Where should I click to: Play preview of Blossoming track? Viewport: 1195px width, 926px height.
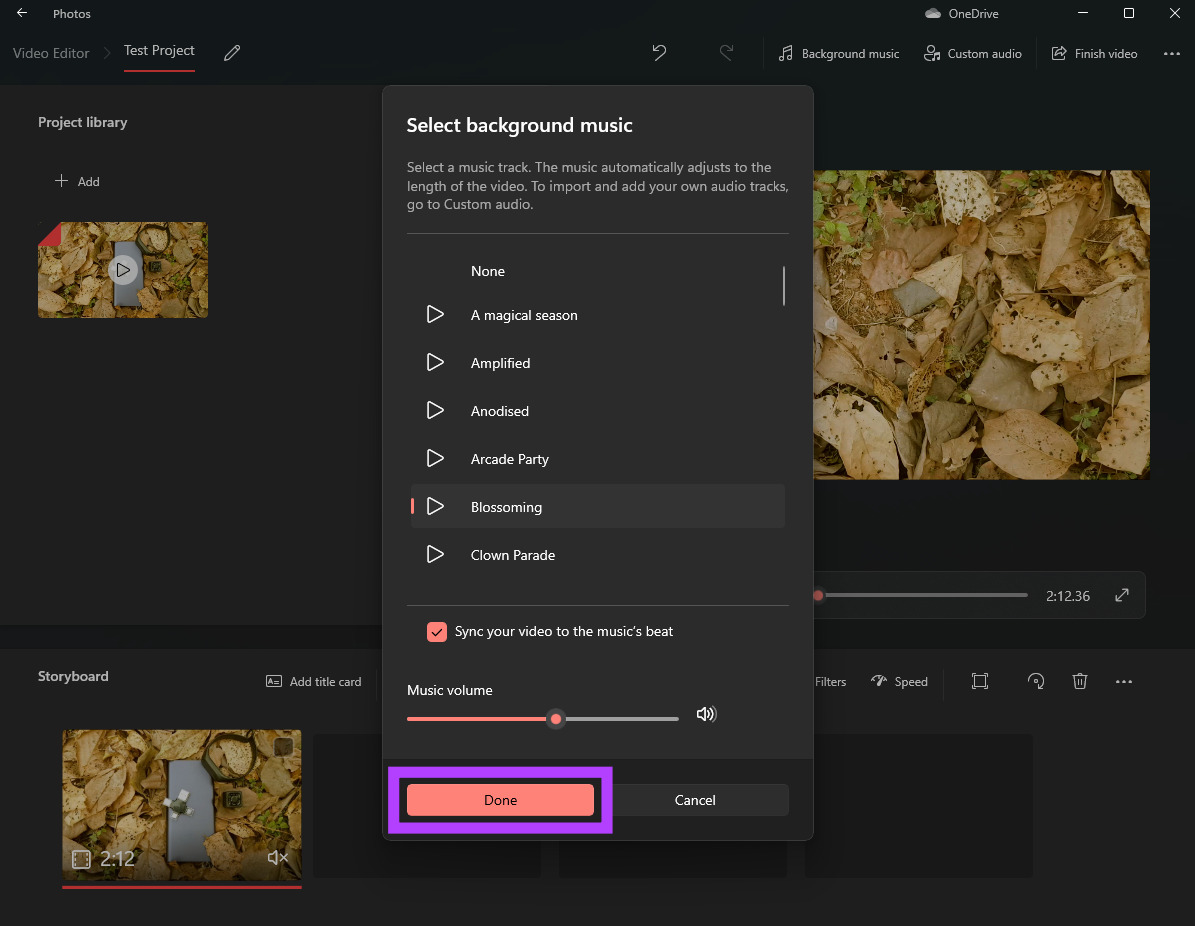(435, 507)
